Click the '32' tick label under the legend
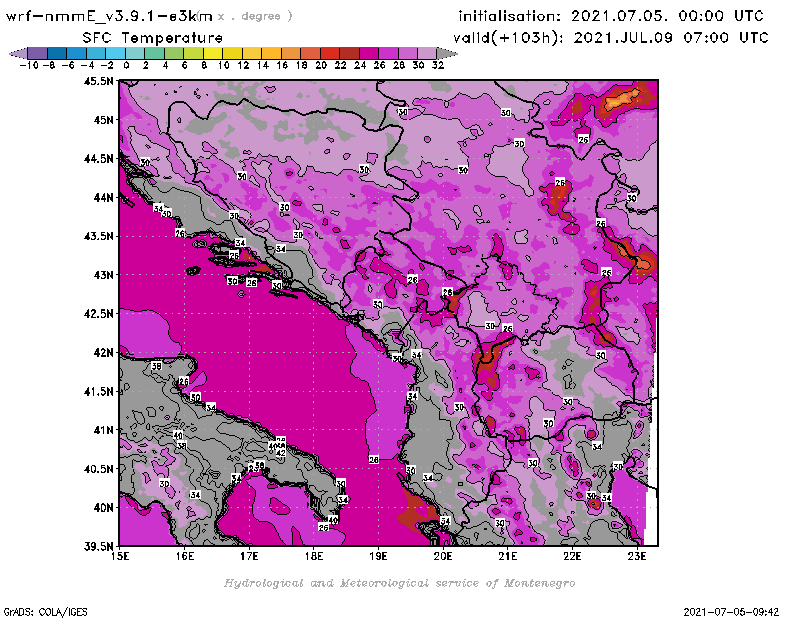Image resolution: width=800 pixels, height=618 pixels. tap(437, 65)
